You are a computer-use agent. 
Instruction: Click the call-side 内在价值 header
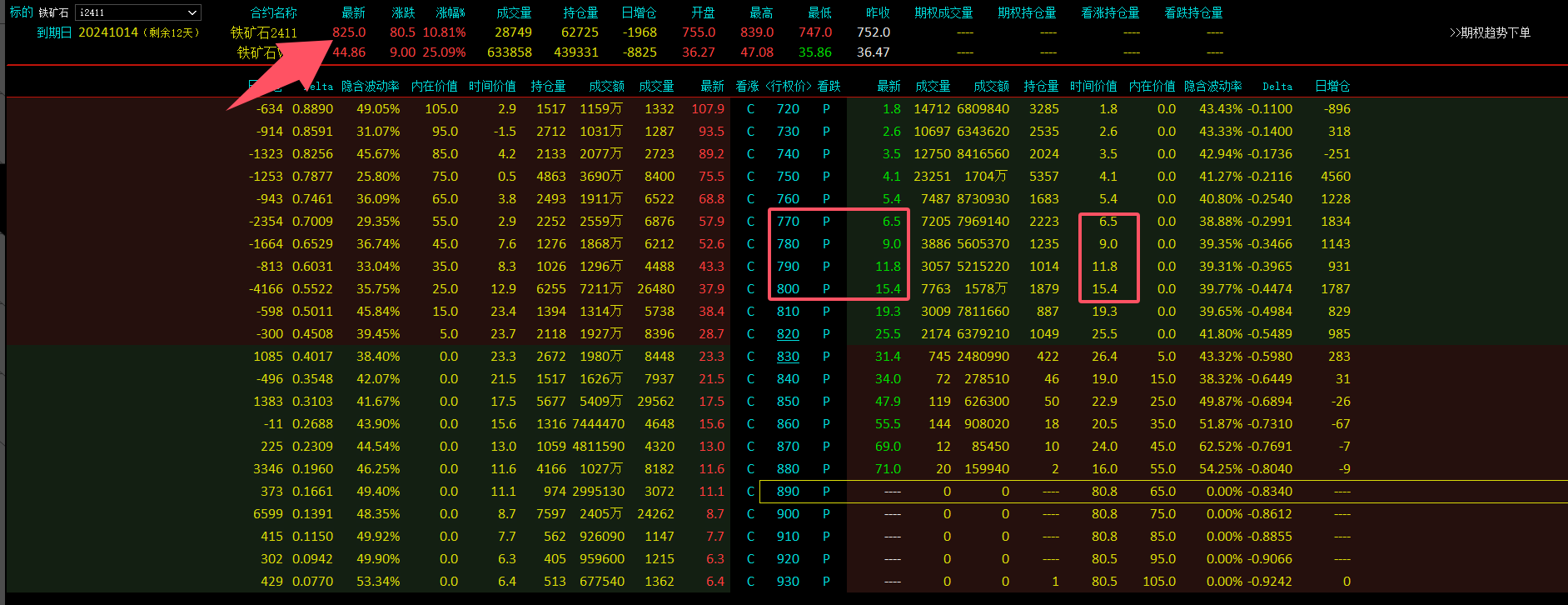click(434, 86)
